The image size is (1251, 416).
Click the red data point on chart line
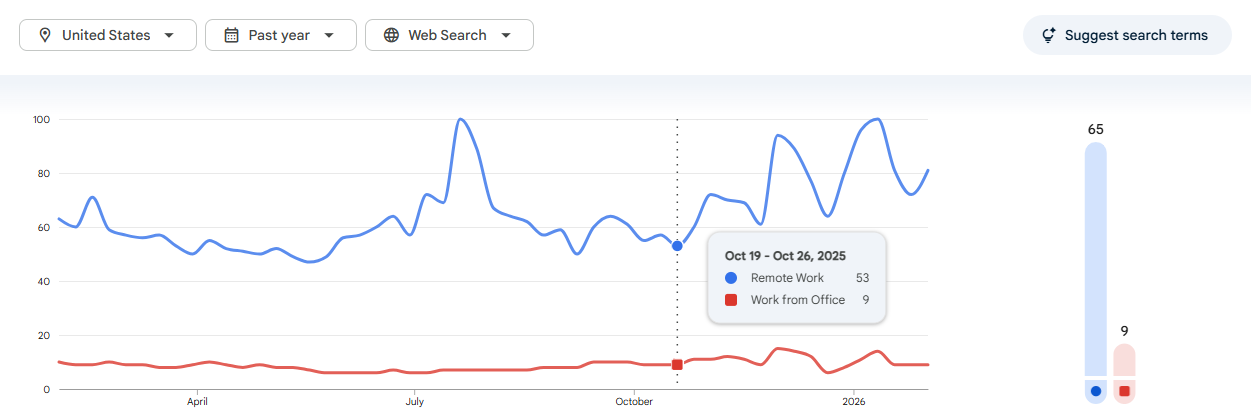677,365
